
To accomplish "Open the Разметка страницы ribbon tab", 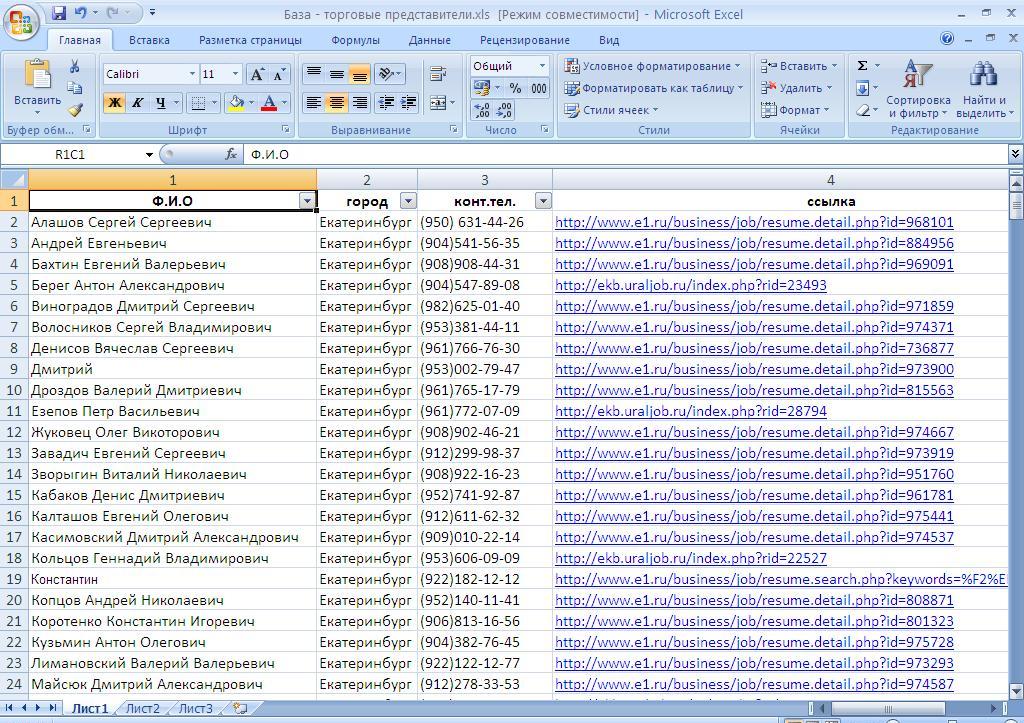I will click(x=250, y=40).
